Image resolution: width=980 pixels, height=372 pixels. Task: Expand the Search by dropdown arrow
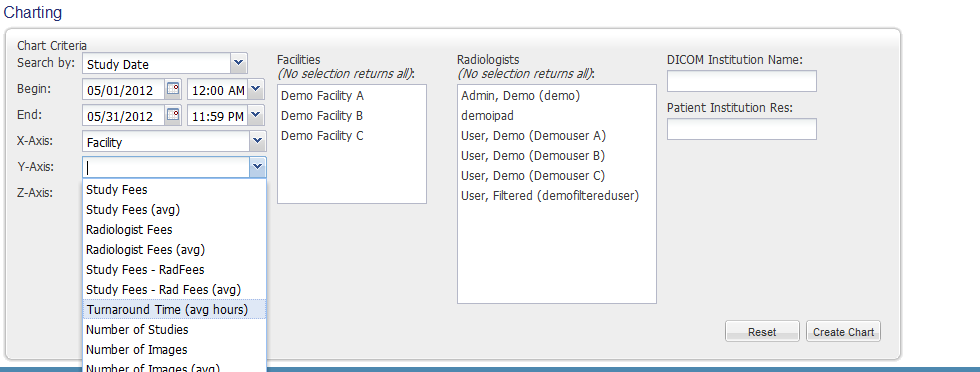click(x=239, y=63)
